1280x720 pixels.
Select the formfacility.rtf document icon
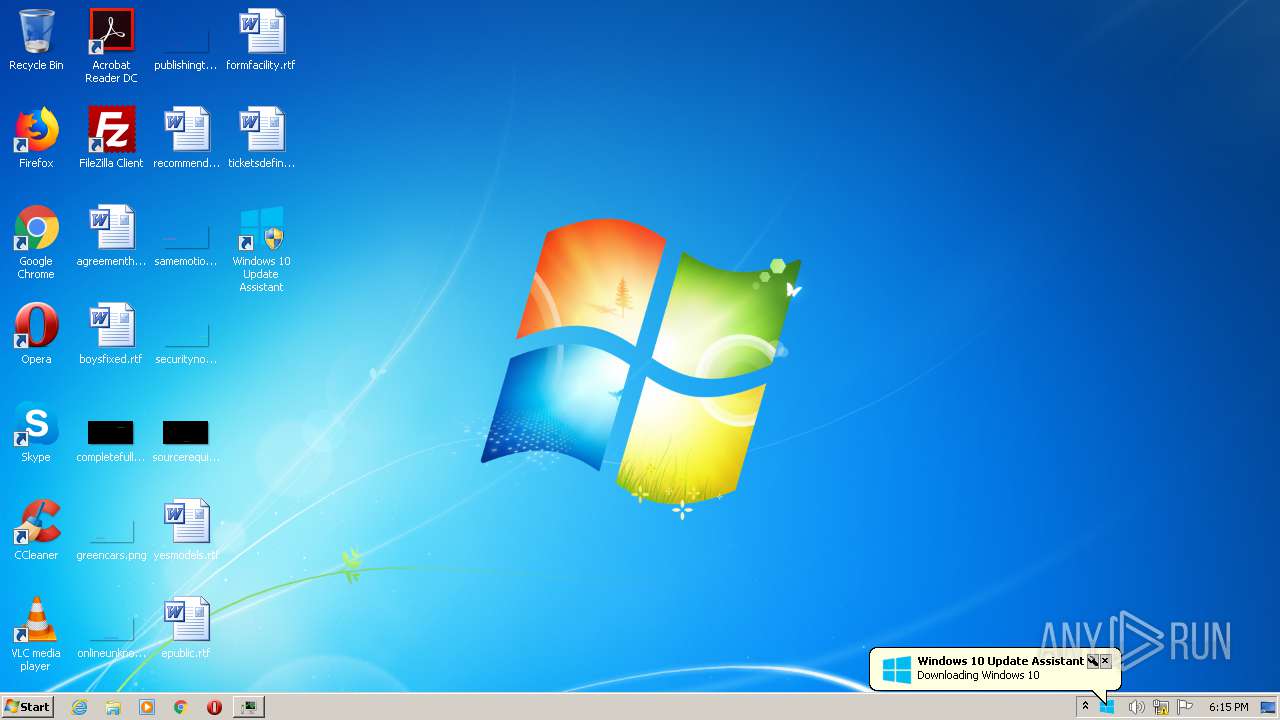261,40
